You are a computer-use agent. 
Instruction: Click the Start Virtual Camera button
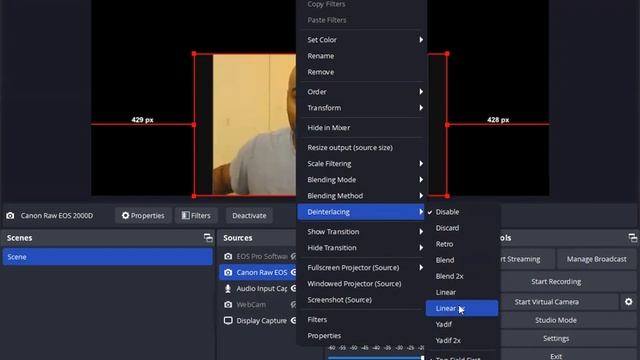pyautogui.click(x=558, y=302)
